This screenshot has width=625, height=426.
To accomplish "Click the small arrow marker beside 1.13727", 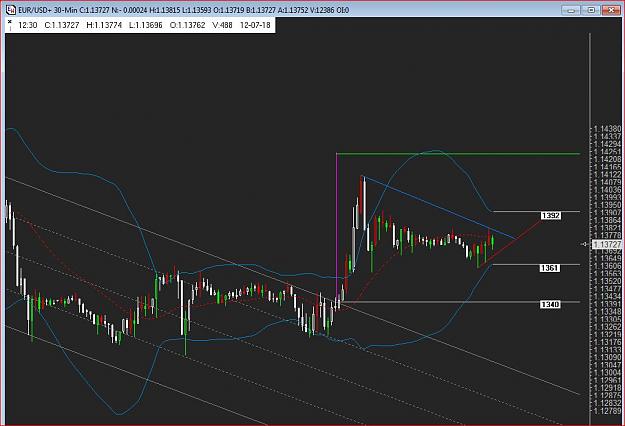I will pos(585,244).
